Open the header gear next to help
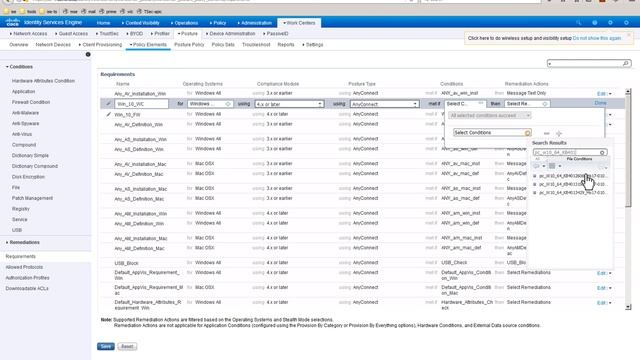640x360 pixels. coord(610,23)
